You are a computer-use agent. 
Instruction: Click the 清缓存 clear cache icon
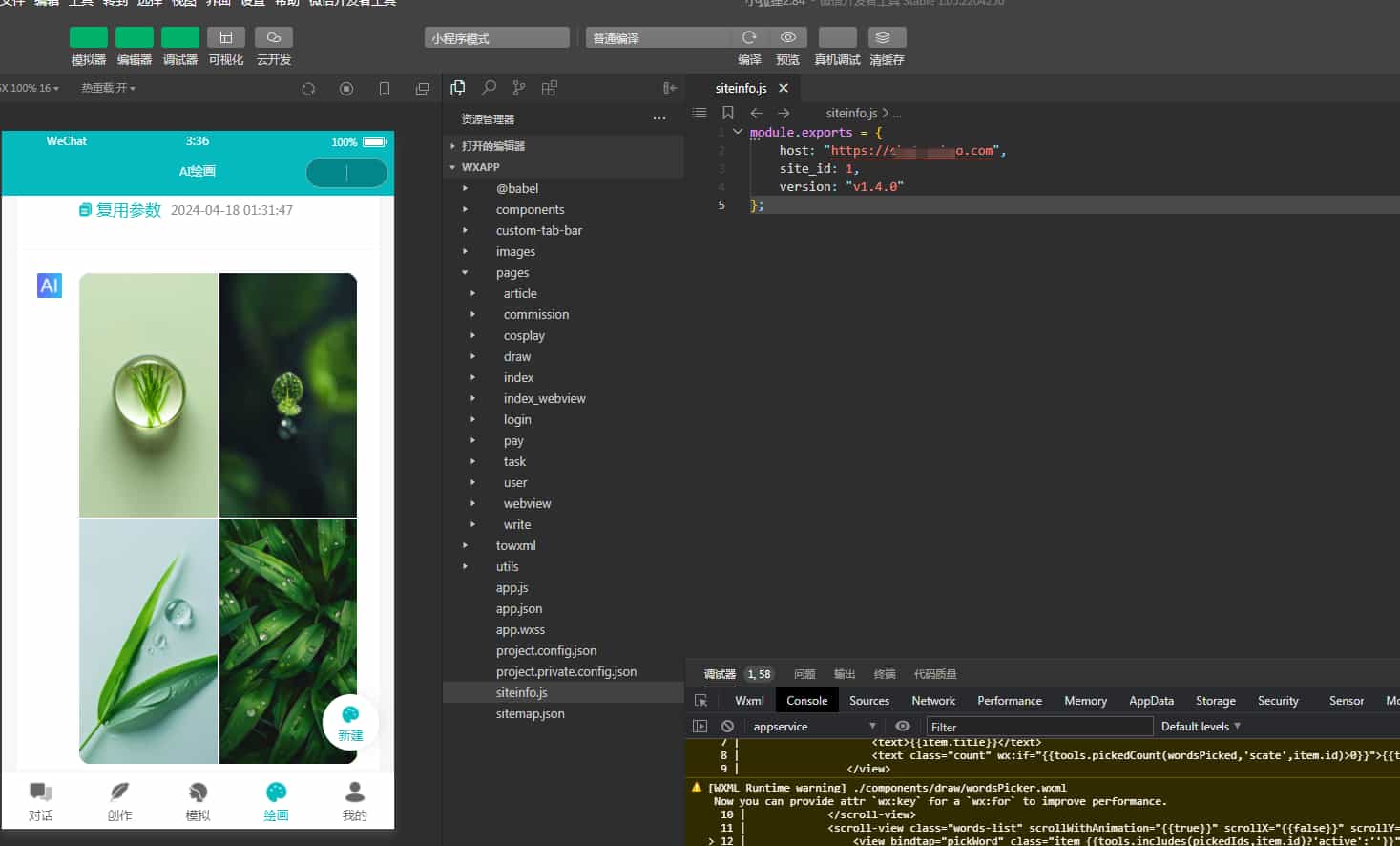point(886,37)
